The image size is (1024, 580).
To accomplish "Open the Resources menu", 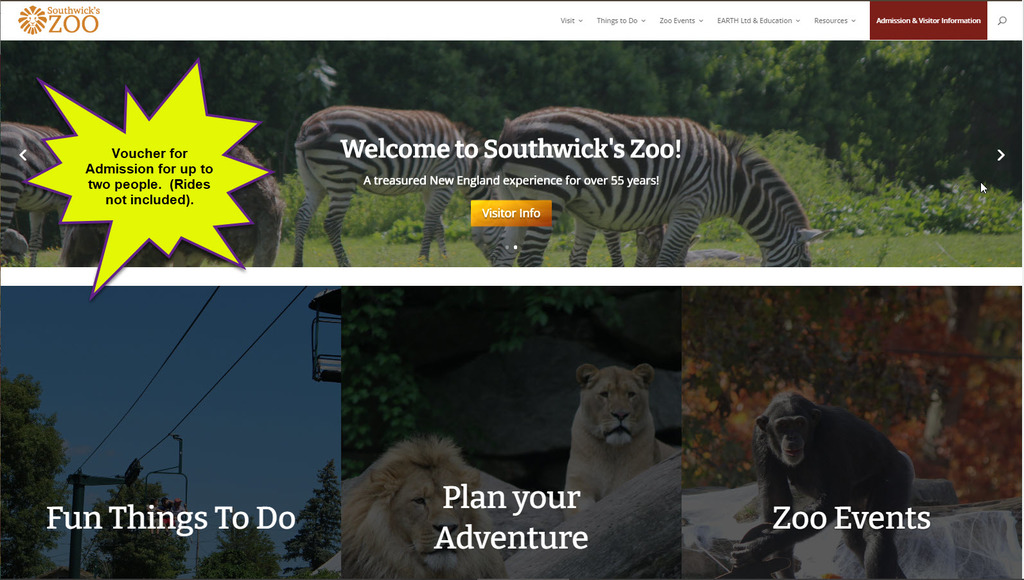I will pyautogui.click(x=835, y=21).
